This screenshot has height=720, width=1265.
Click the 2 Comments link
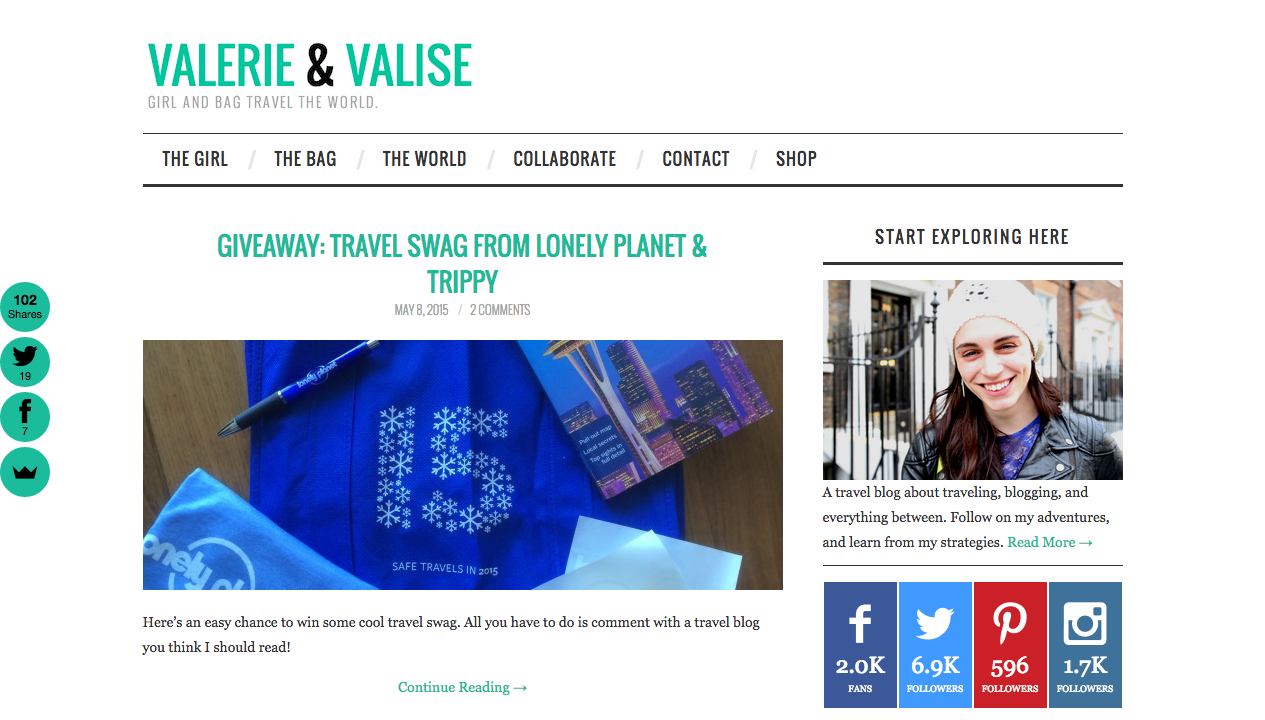[500, 310]
